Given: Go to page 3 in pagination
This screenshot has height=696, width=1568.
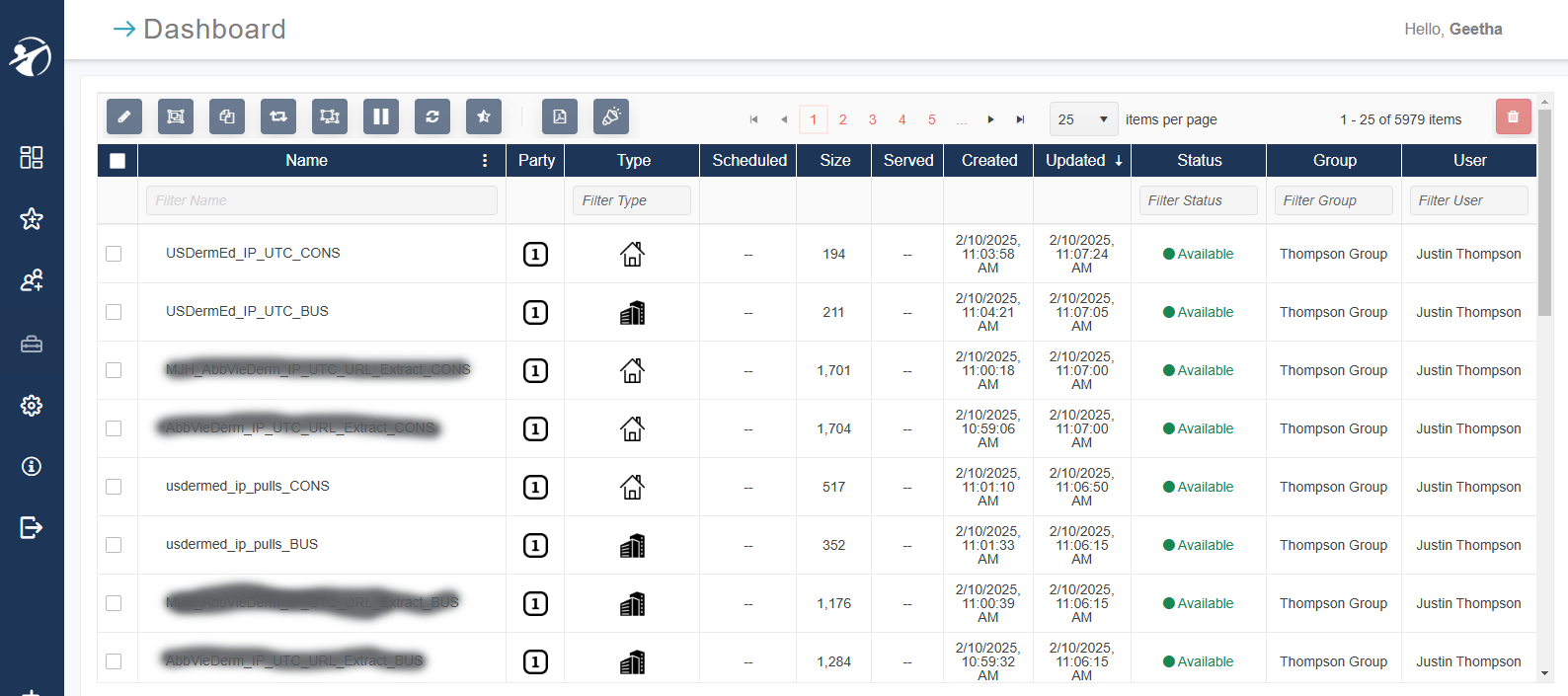Looking at the screenshot, I should point(873,119).
